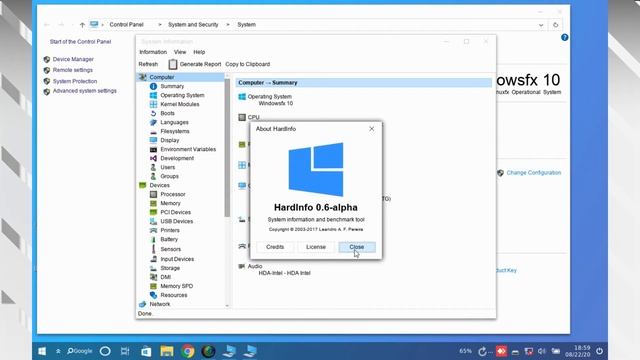Select the Environment Variables icon
Image resolution: width=640 pixels, height=360 pixels.
click(153, 149)
